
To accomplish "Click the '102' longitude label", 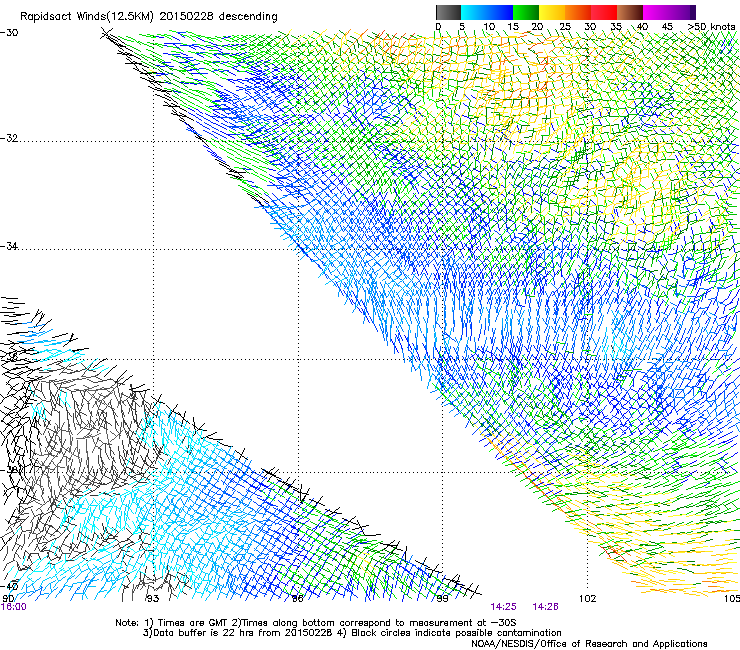I will point(588,599).
